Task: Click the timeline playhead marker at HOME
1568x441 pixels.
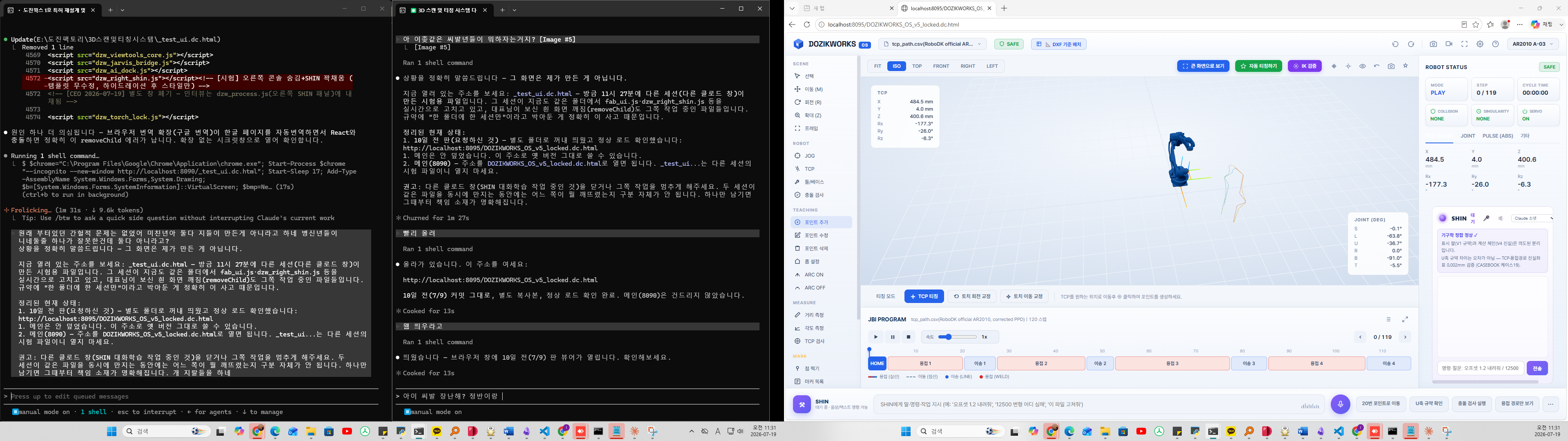Action: click(869, 350)
